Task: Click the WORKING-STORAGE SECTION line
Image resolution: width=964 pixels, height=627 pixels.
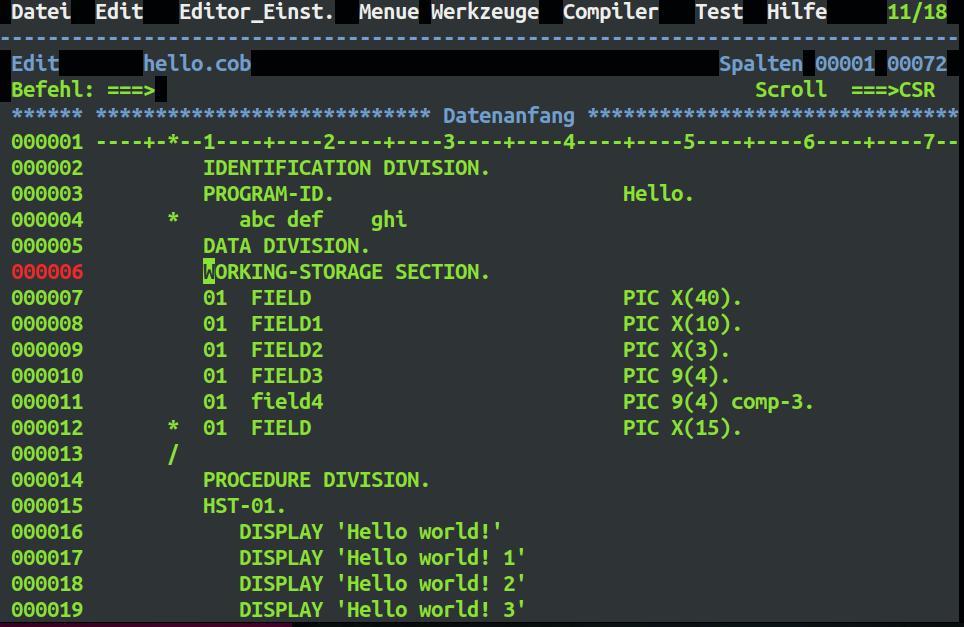Action: pyautogui.click(x=346, y=272)
